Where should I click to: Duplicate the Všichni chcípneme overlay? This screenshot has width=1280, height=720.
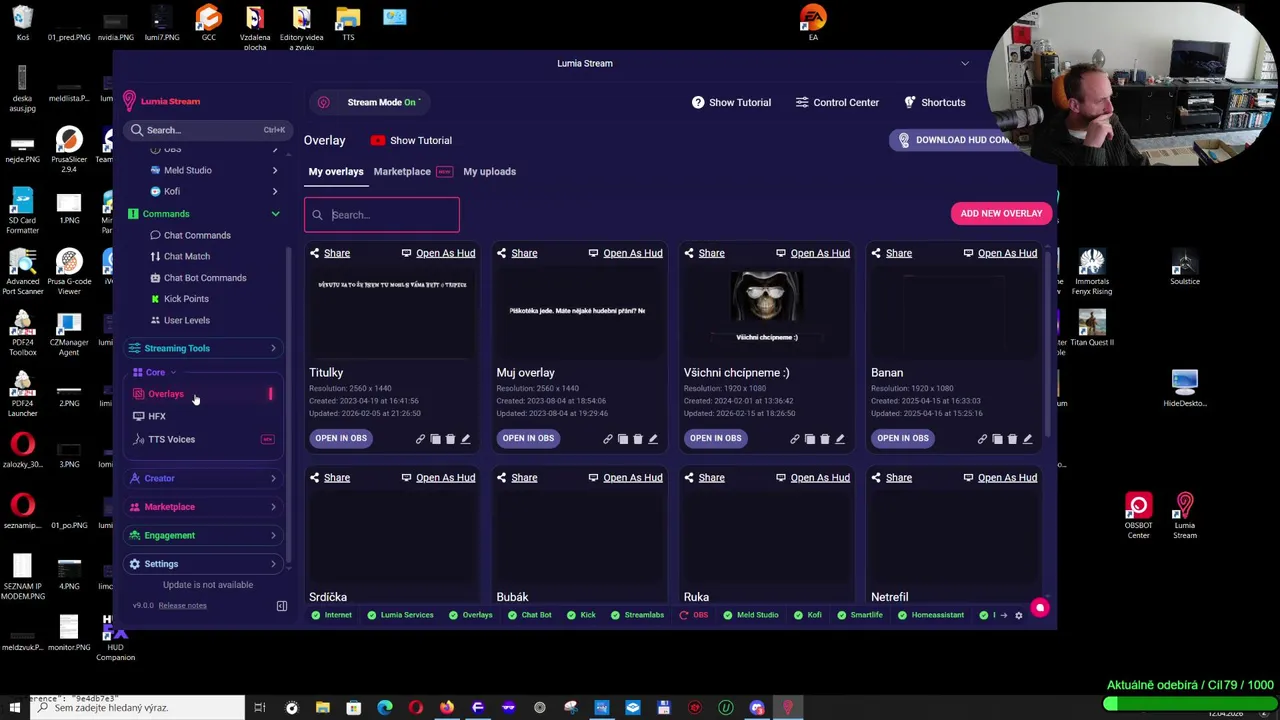click(x=810, y=438)
